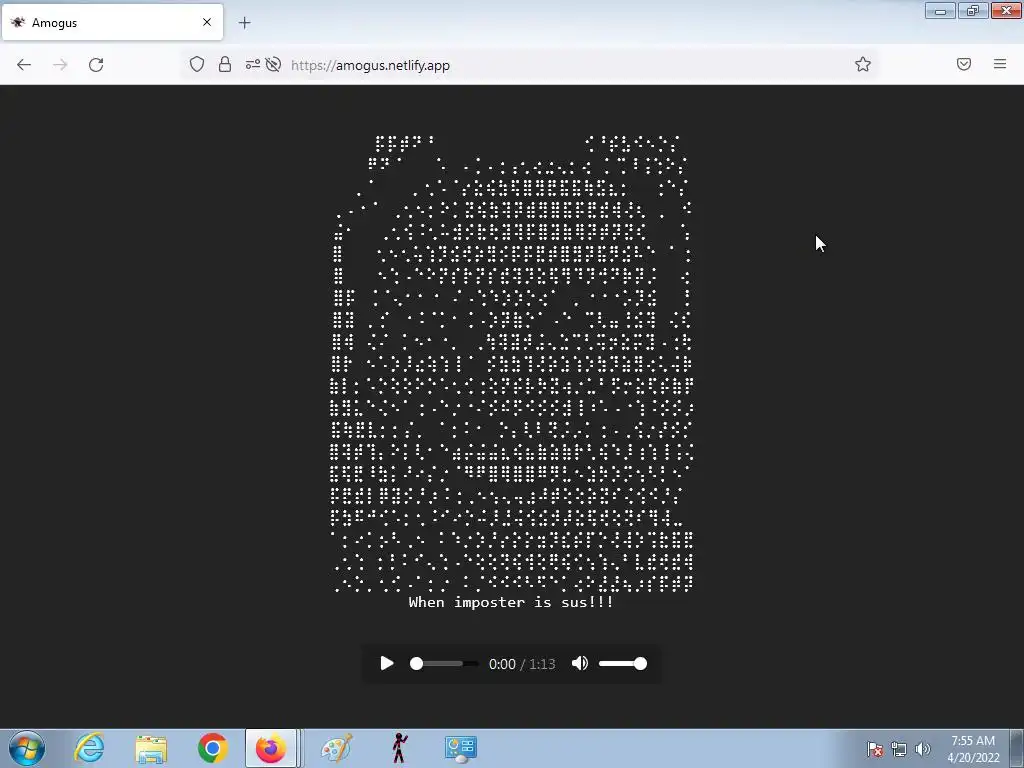Image resolution: width=1024 pixels, height=768 pixels.
Task: Open site permissions icon in the address bar
Action: 253,64
